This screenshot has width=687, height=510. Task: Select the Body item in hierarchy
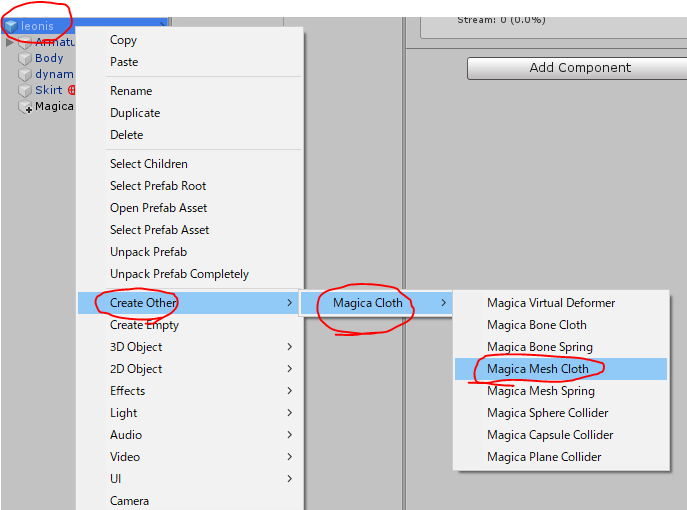point(49,58)
